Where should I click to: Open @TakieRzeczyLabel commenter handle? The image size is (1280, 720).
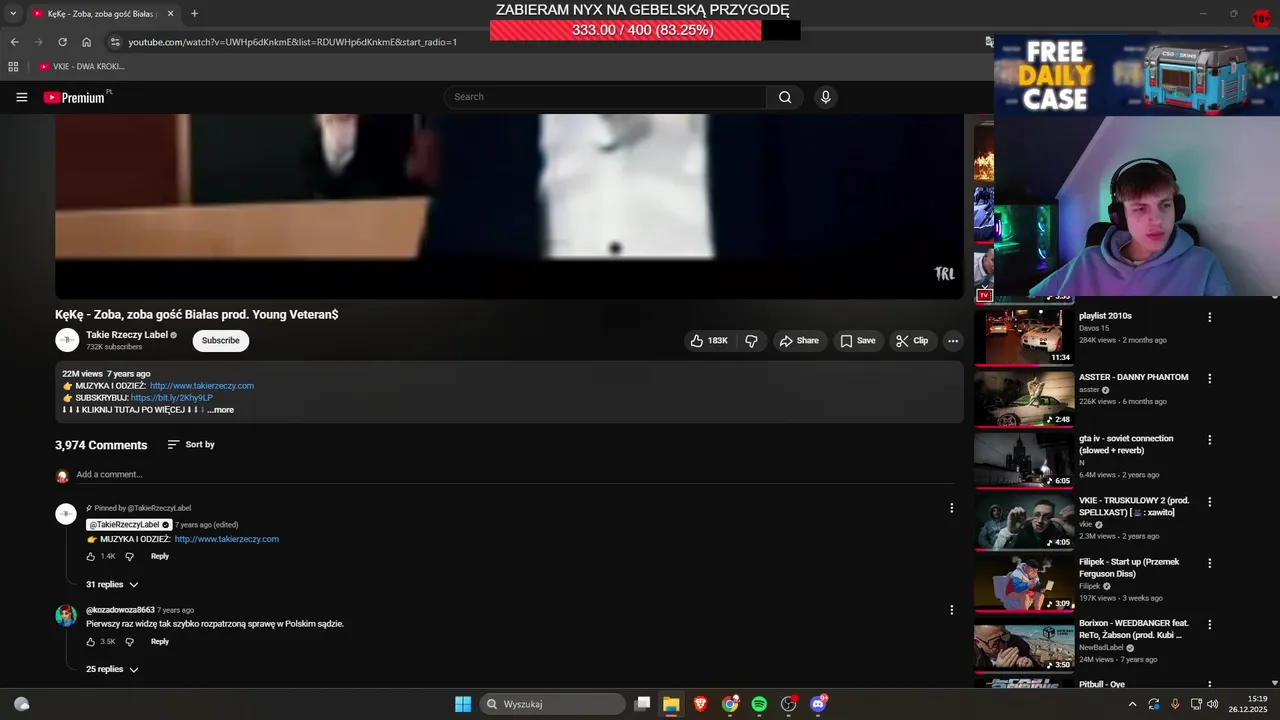tap(129, 525)
